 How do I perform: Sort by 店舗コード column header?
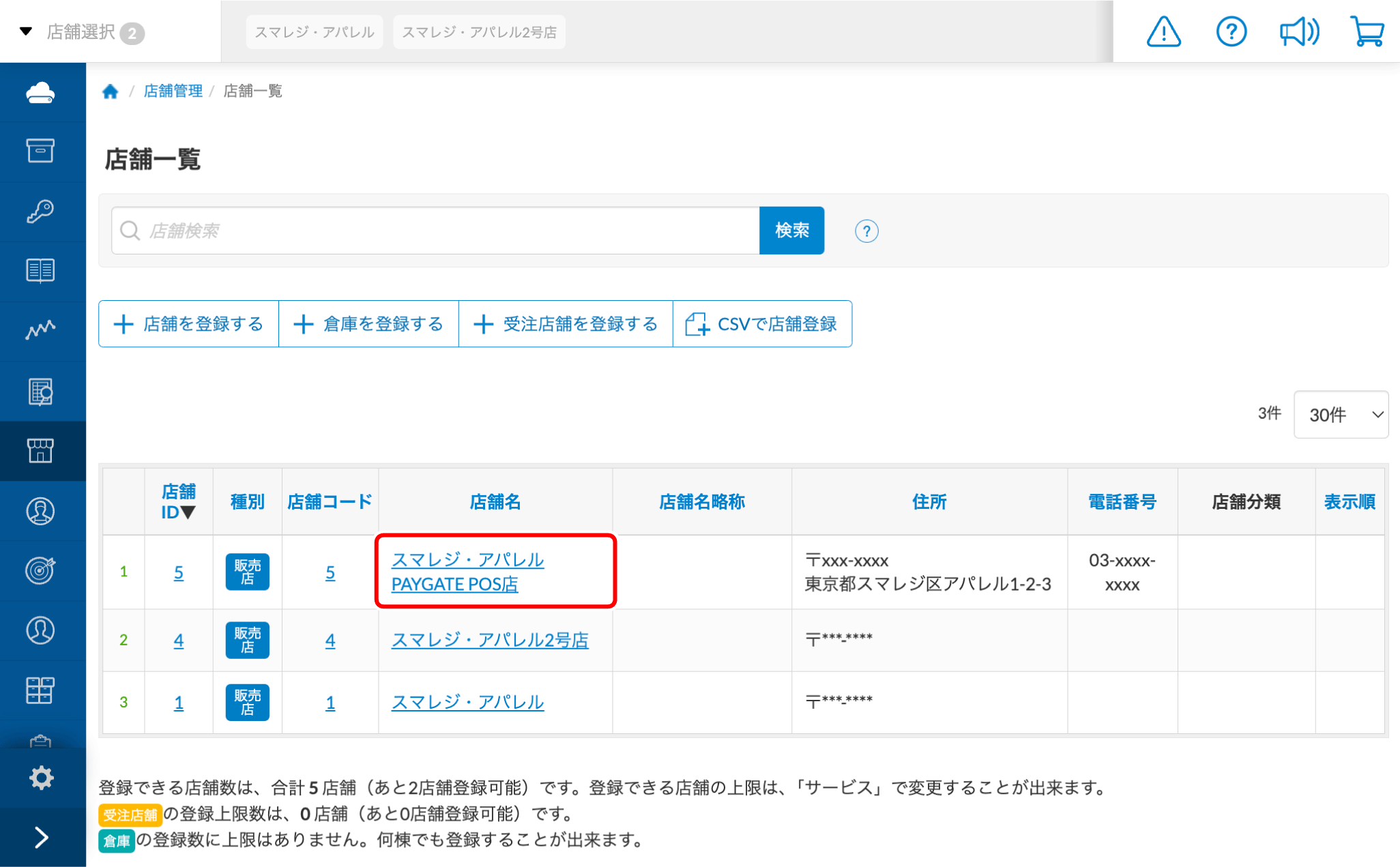pyautogui.click(x=330, y=502)
